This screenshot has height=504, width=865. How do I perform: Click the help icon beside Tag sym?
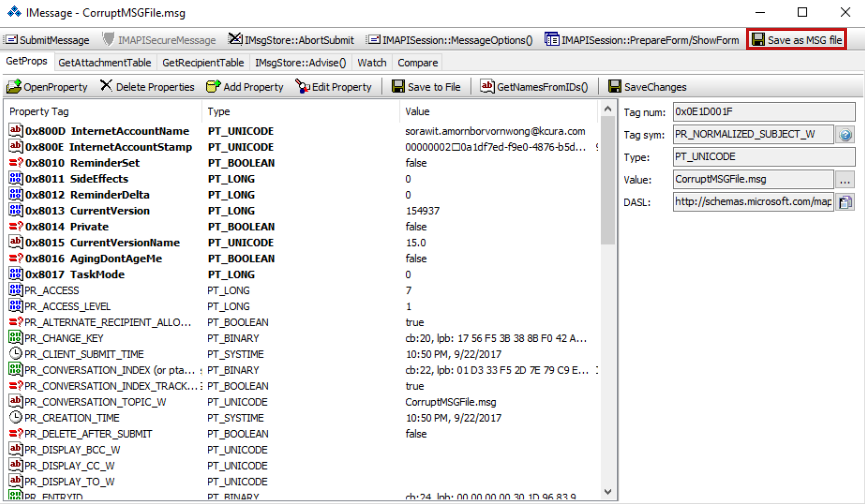(x=845, y=135)
